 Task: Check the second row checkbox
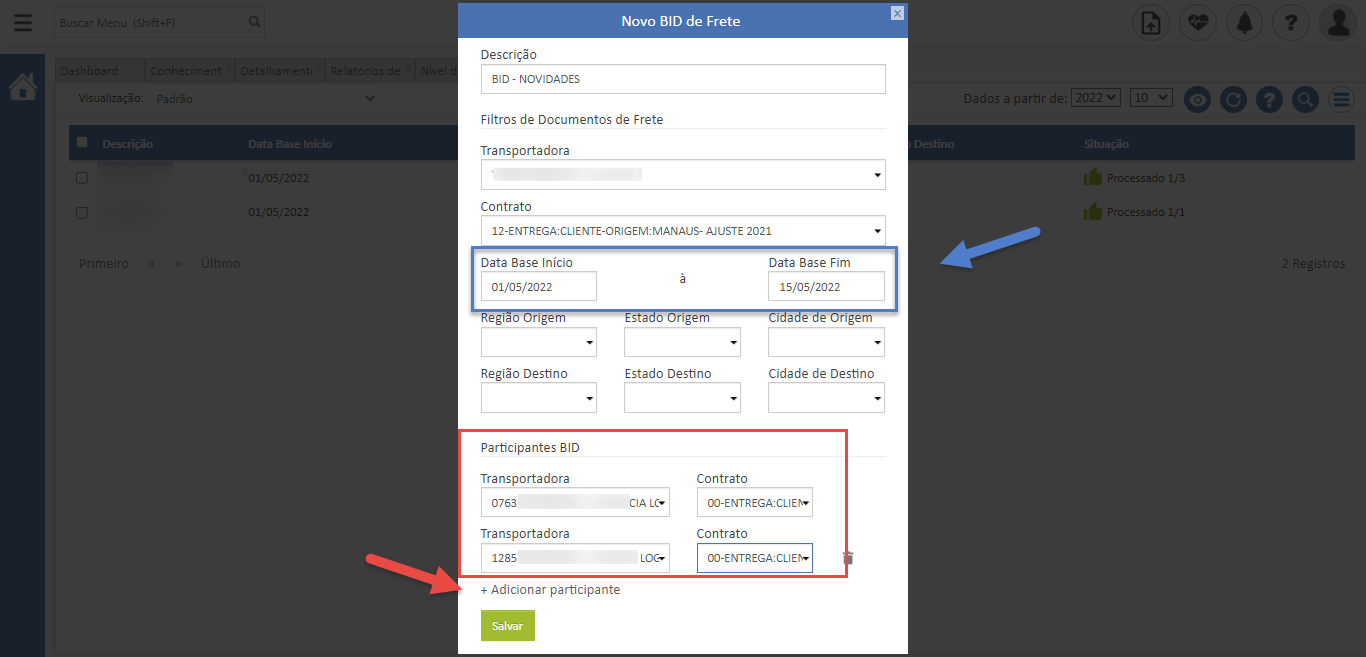[82, 212]
